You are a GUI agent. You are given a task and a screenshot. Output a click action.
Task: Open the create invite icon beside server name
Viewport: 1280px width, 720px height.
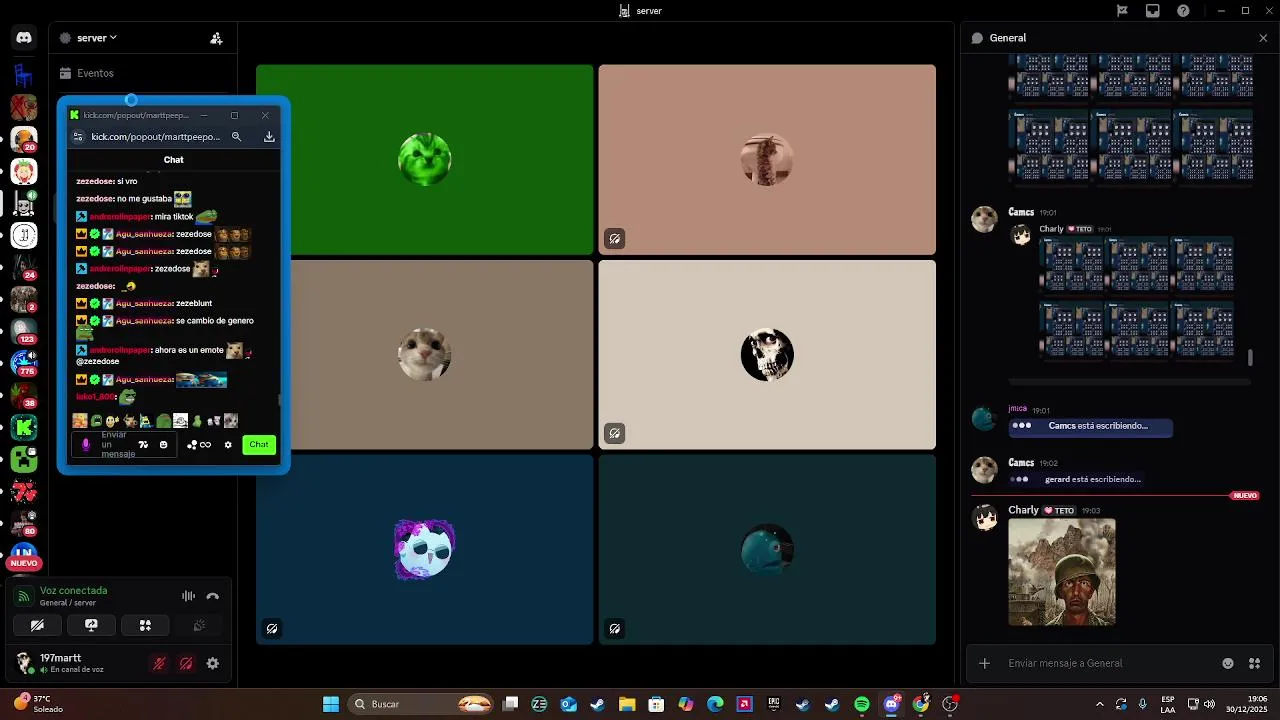coord(216,38)
